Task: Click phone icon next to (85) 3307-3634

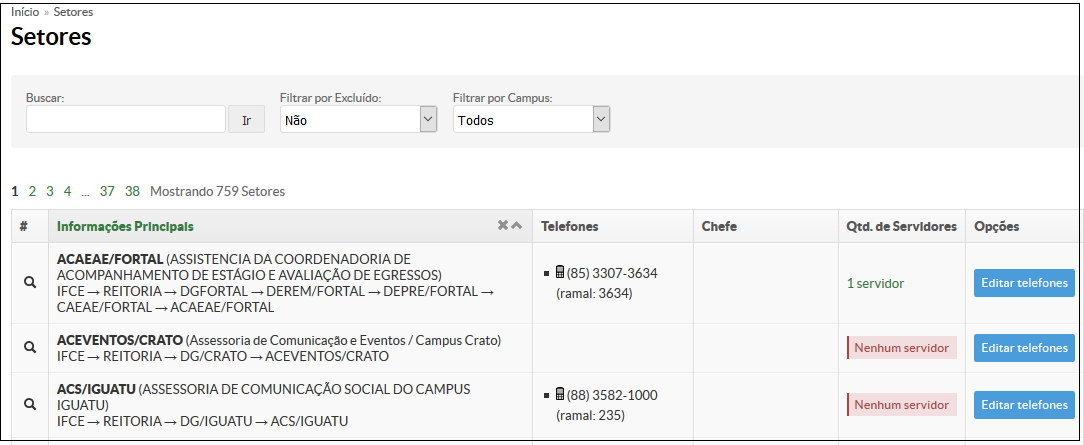Action: [560, 273]
